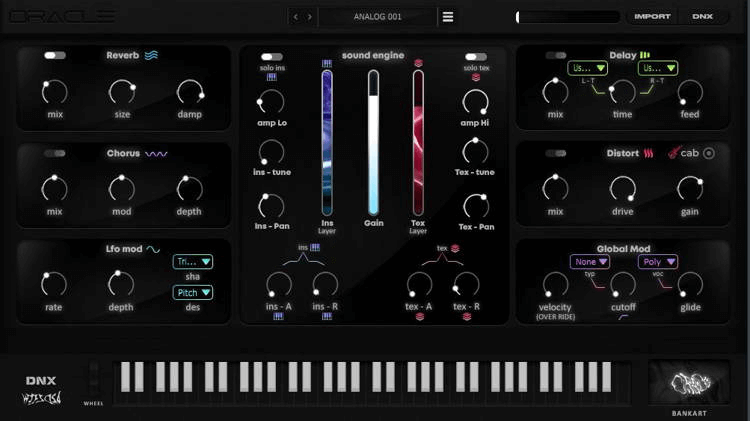The image size is (750, 421).
Task: Toggle the Reverb power switch
Action: coord(55,55)
